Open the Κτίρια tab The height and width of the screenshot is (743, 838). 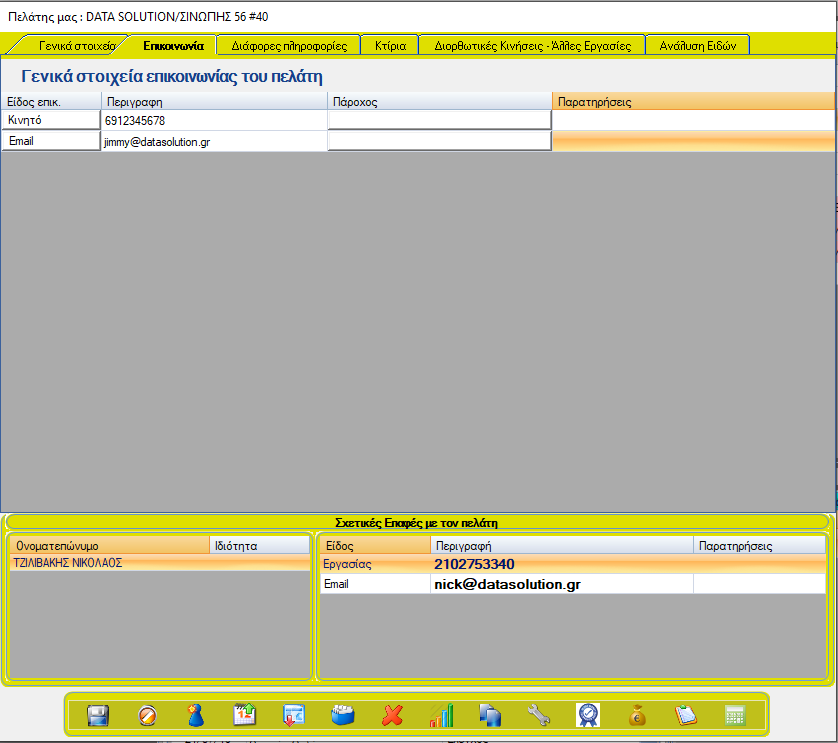click(x=389, y=46)
